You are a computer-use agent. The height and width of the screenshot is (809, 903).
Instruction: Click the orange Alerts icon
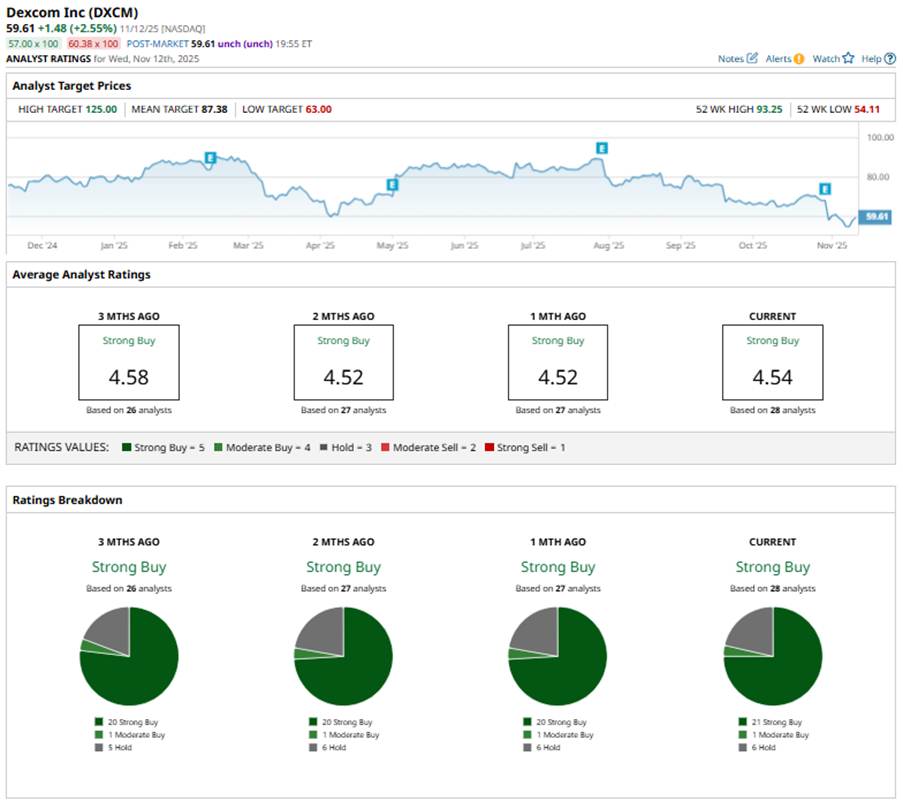click(799, 59)
